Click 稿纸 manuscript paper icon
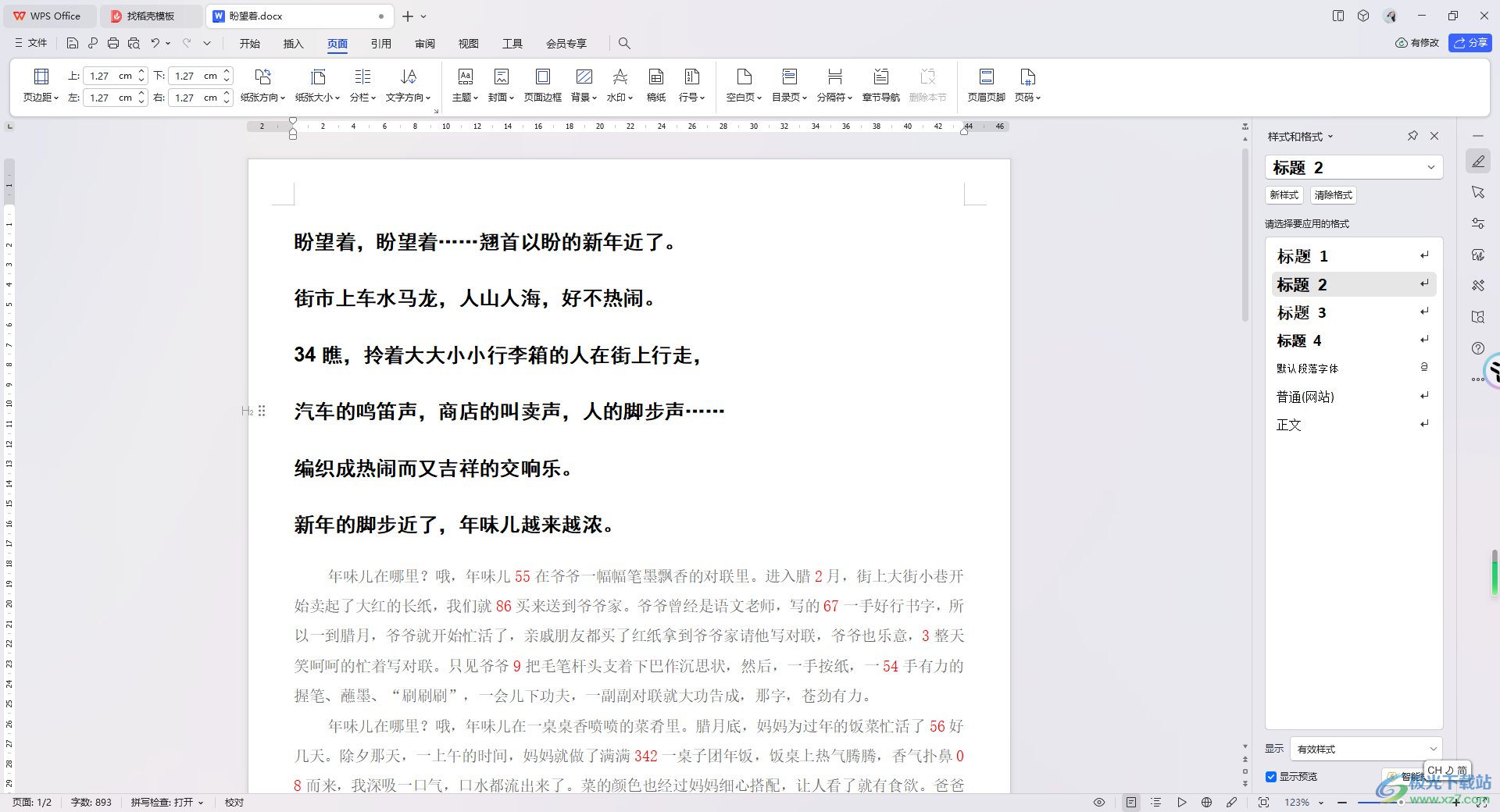Viewport: 1500px width, 812px height. [656, 85]
